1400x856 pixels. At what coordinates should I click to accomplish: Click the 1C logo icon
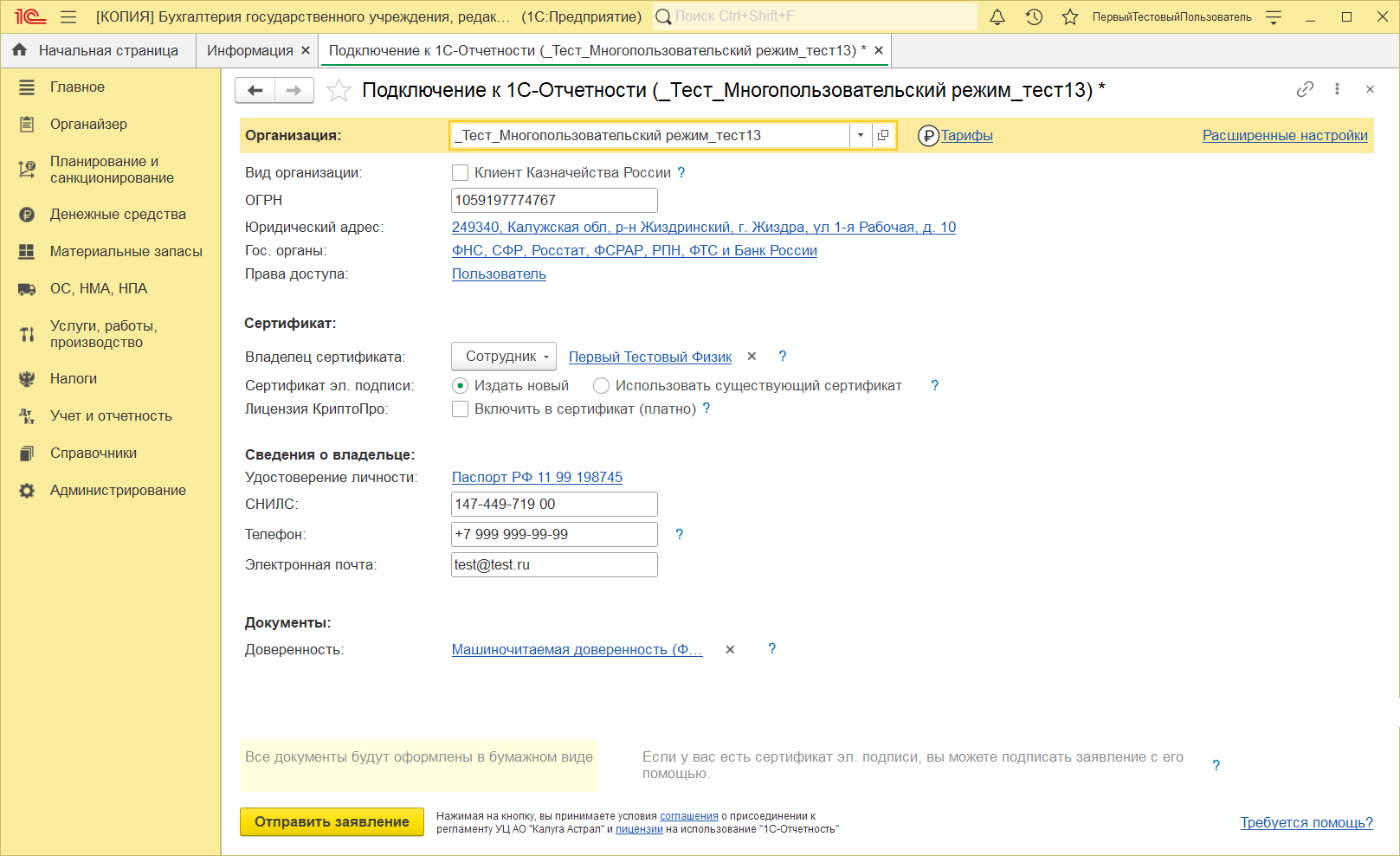(x=29, y=16)
